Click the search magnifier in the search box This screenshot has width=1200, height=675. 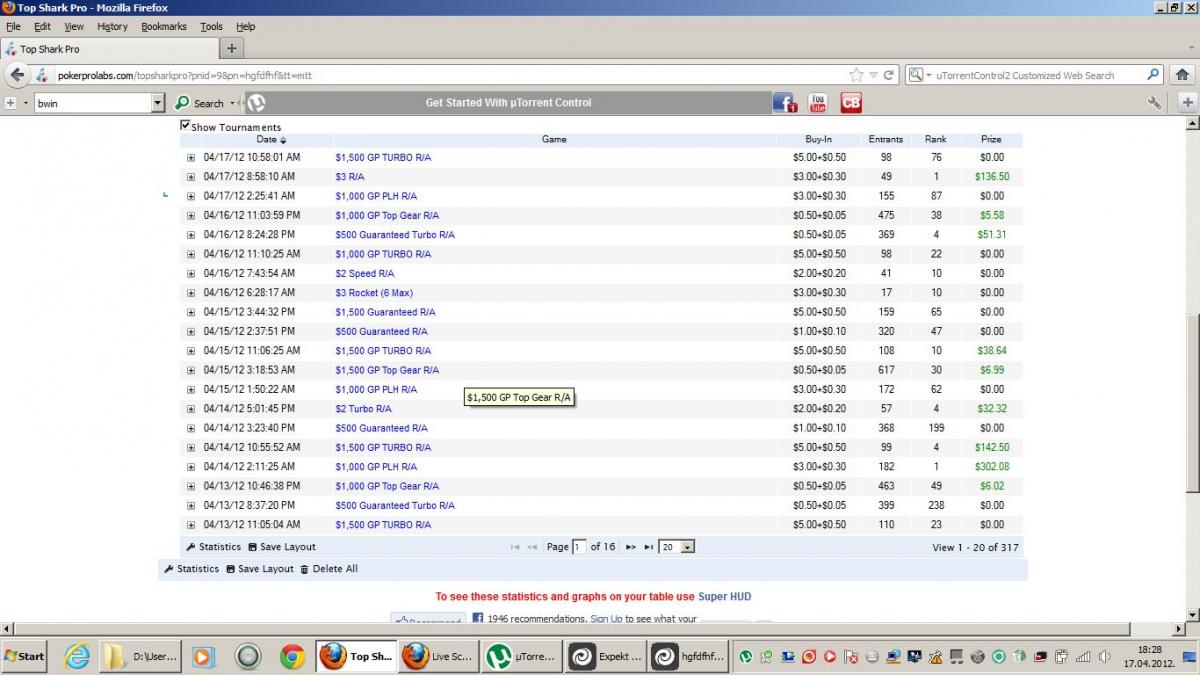pos(1153,75)
